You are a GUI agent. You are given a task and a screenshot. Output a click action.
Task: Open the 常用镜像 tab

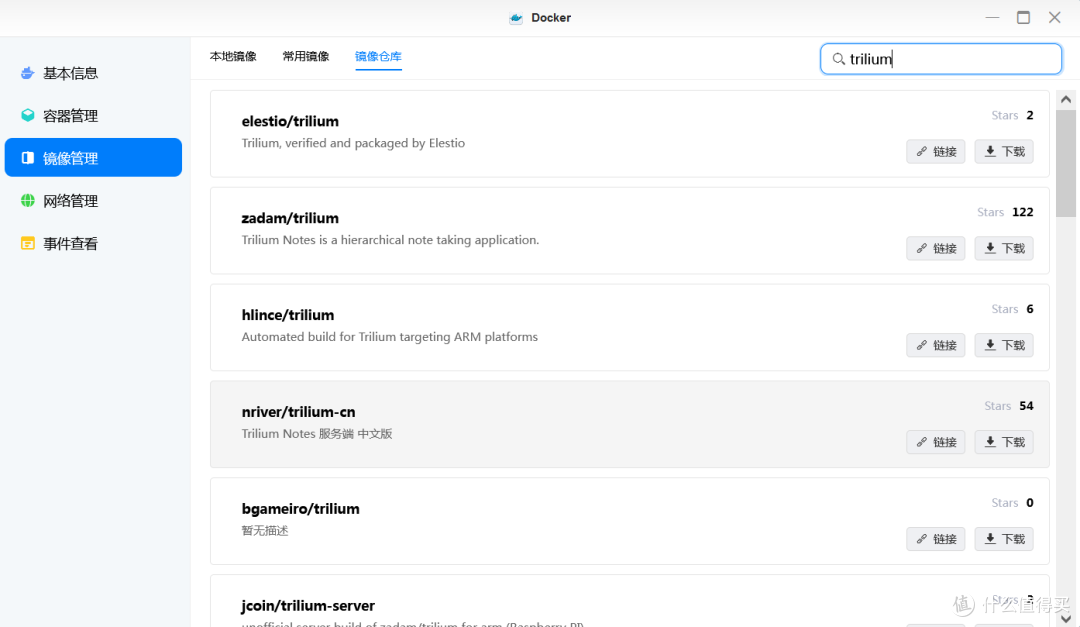click(306, 57)
